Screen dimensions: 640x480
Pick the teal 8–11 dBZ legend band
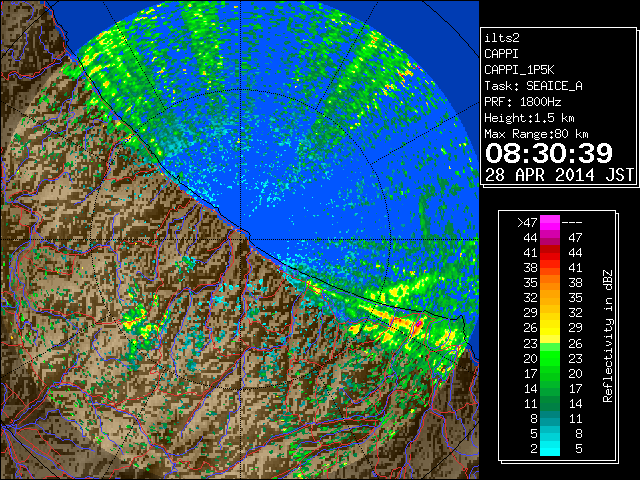point(550,418)
